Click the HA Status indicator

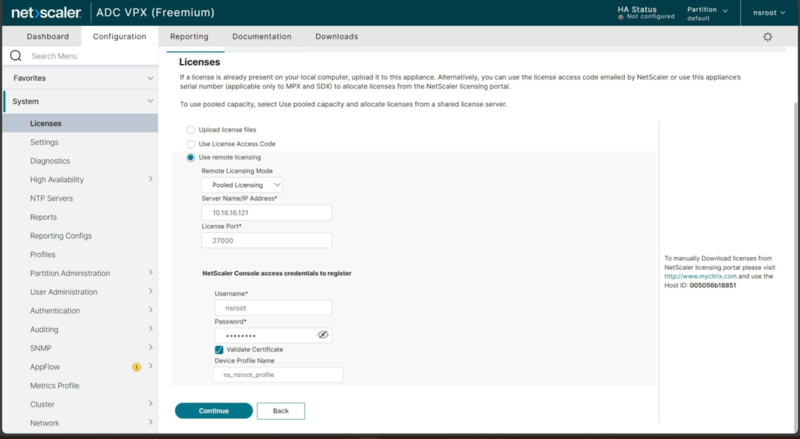(645, 13)
